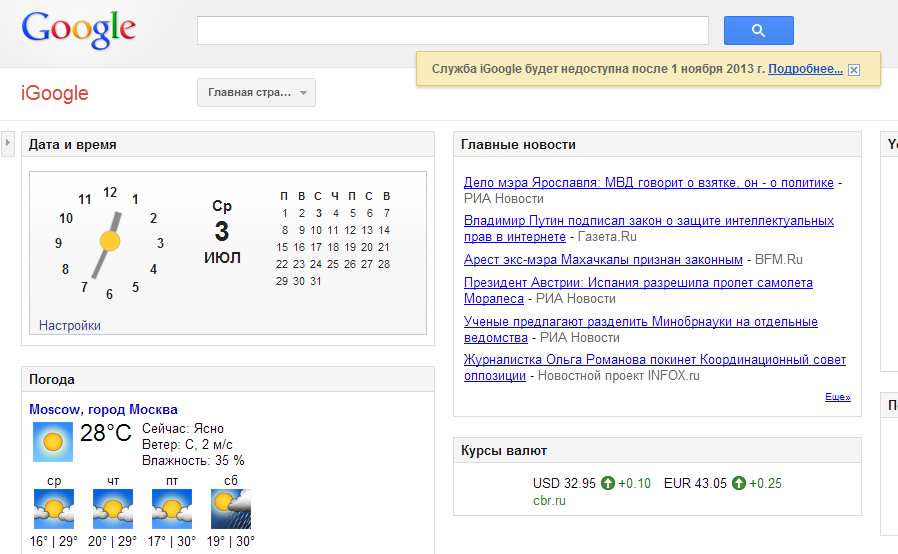Click Wednesday's 16° | 29° temperatures

53,541
